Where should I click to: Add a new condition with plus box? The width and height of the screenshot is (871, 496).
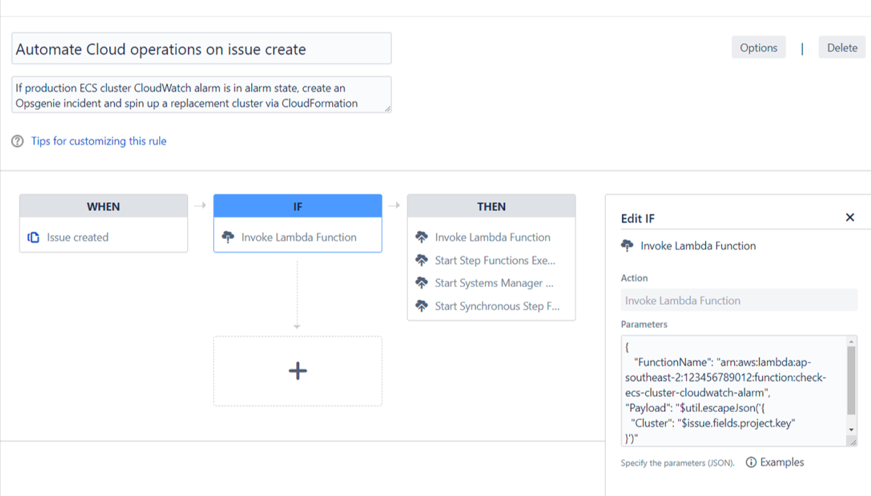(x=298, y=371)
